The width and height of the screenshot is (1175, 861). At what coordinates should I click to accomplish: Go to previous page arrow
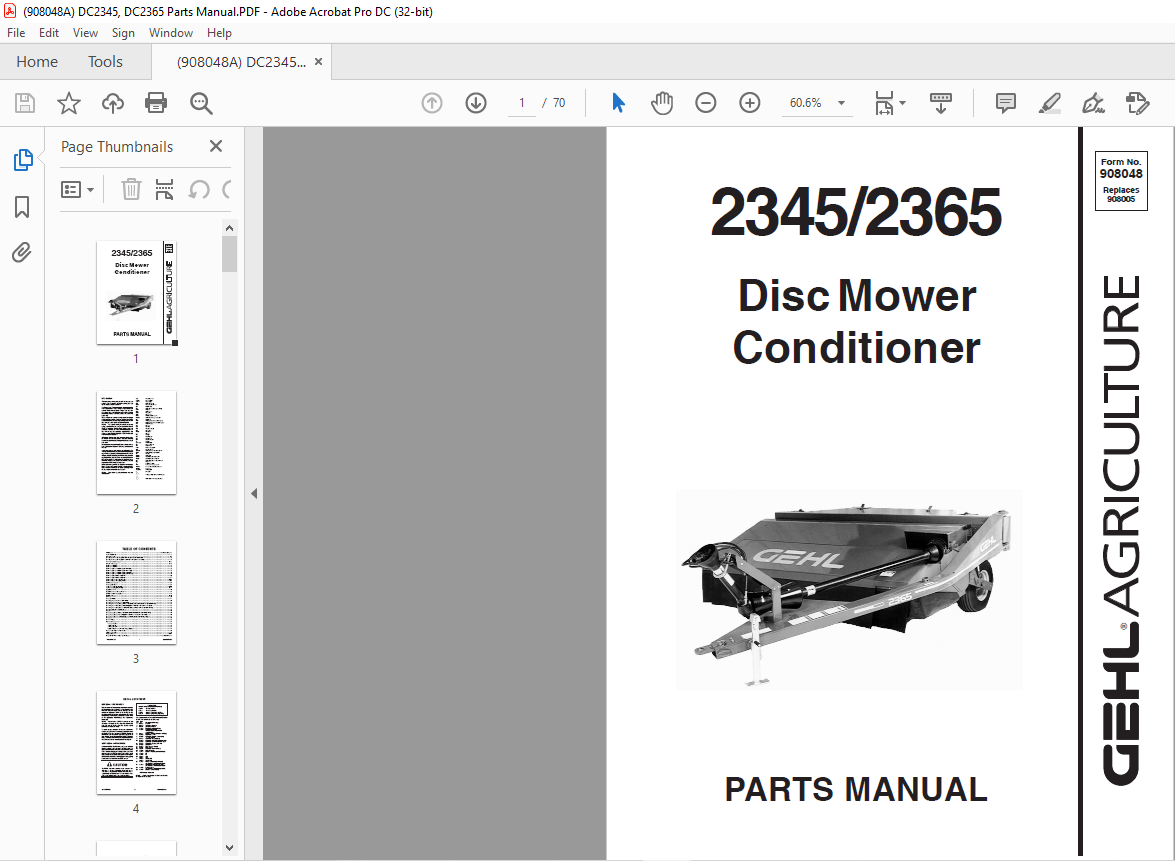click(x=432, y=103)
